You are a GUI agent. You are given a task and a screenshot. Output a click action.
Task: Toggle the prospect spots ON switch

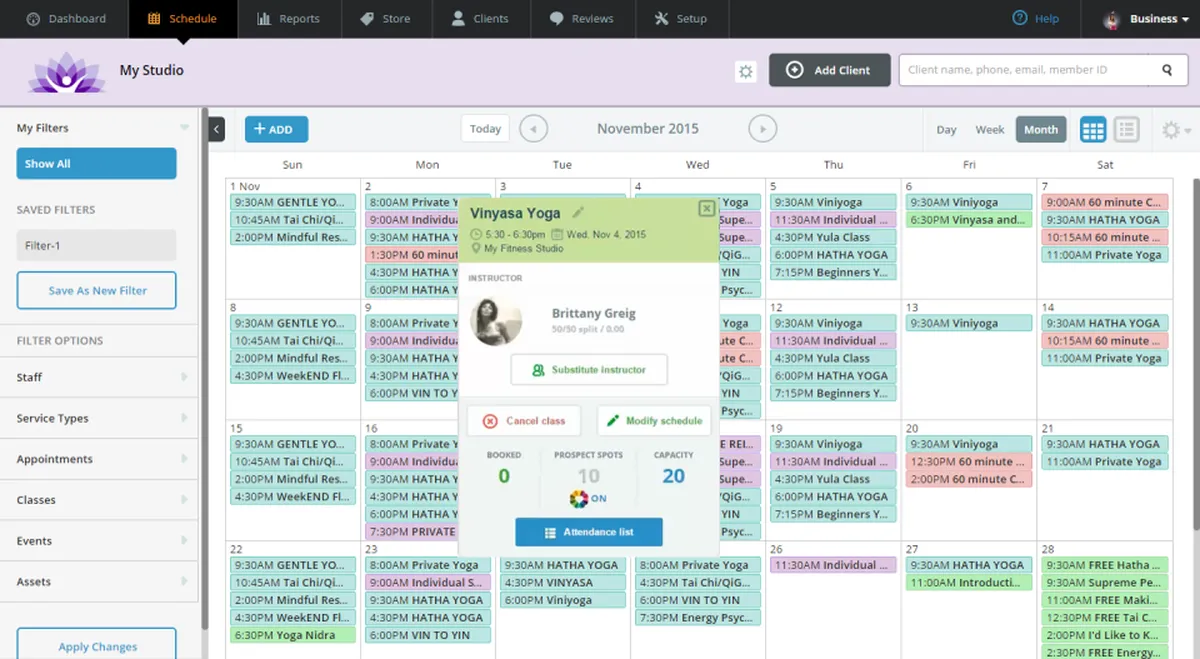[588, 498]
